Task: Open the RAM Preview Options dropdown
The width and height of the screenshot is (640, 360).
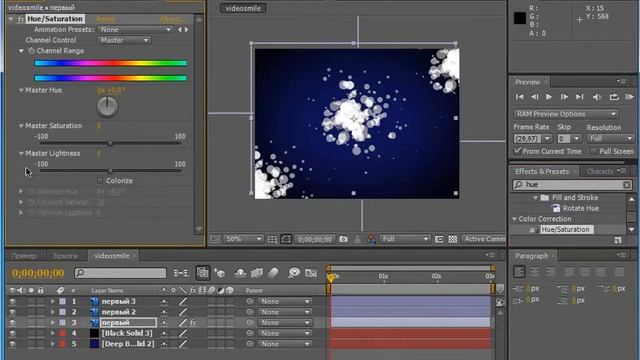Action: click(566, 114)
